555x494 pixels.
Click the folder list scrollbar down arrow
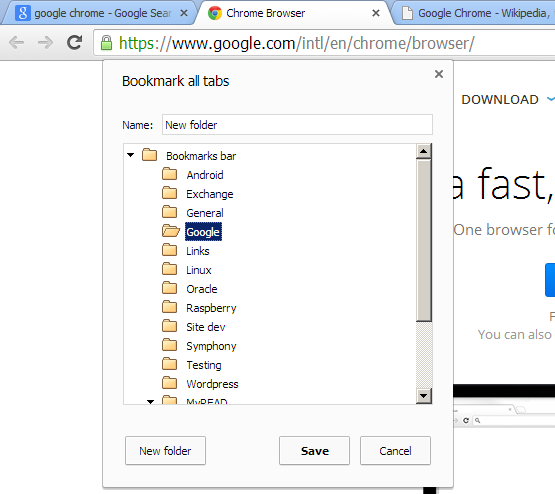pos(424,396)
